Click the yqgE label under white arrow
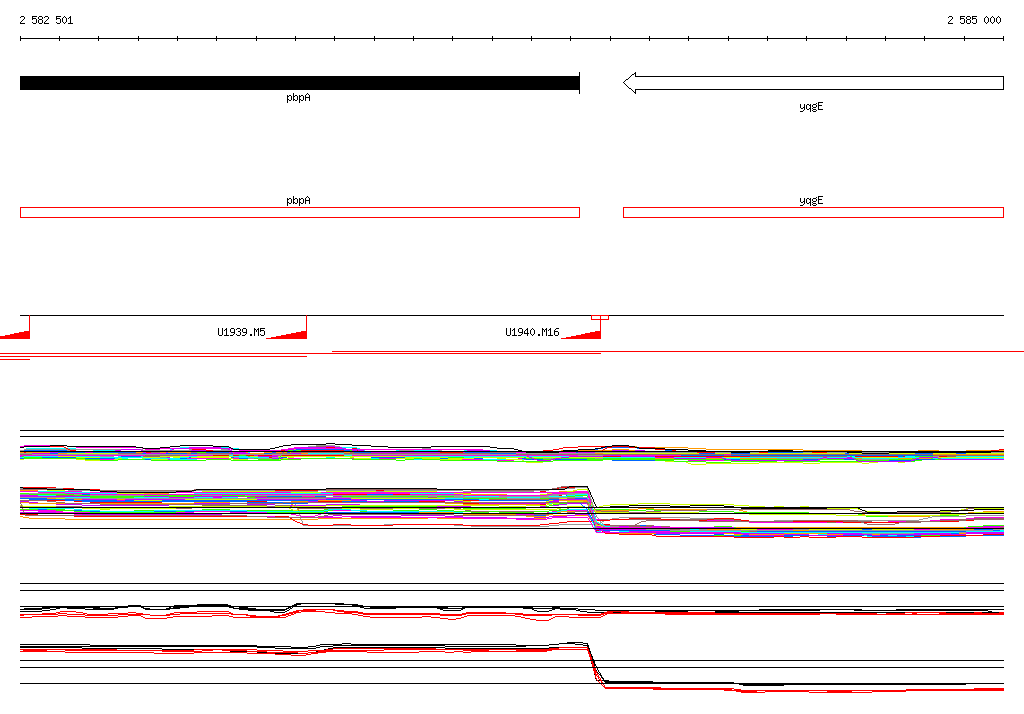Image resolution: width=1024 pixels, height=714 pixels. point(811,106)
